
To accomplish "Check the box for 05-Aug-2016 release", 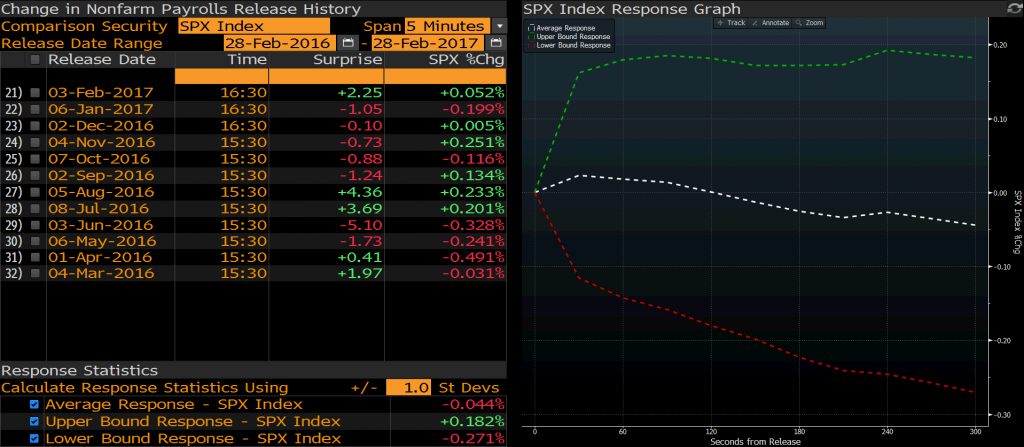I will click(x=35, y=191).
